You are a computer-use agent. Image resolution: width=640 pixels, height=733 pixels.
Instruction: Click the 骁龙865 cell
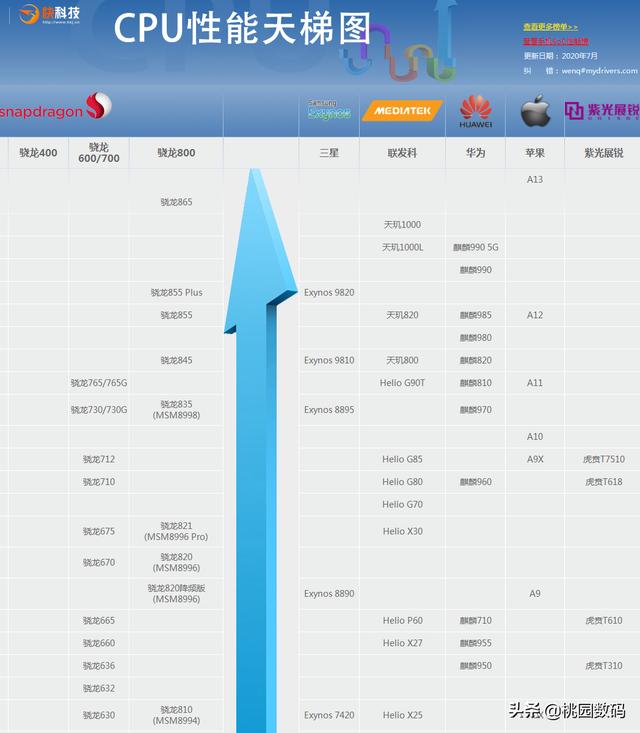pyautogui.click(x=176, y=202)
